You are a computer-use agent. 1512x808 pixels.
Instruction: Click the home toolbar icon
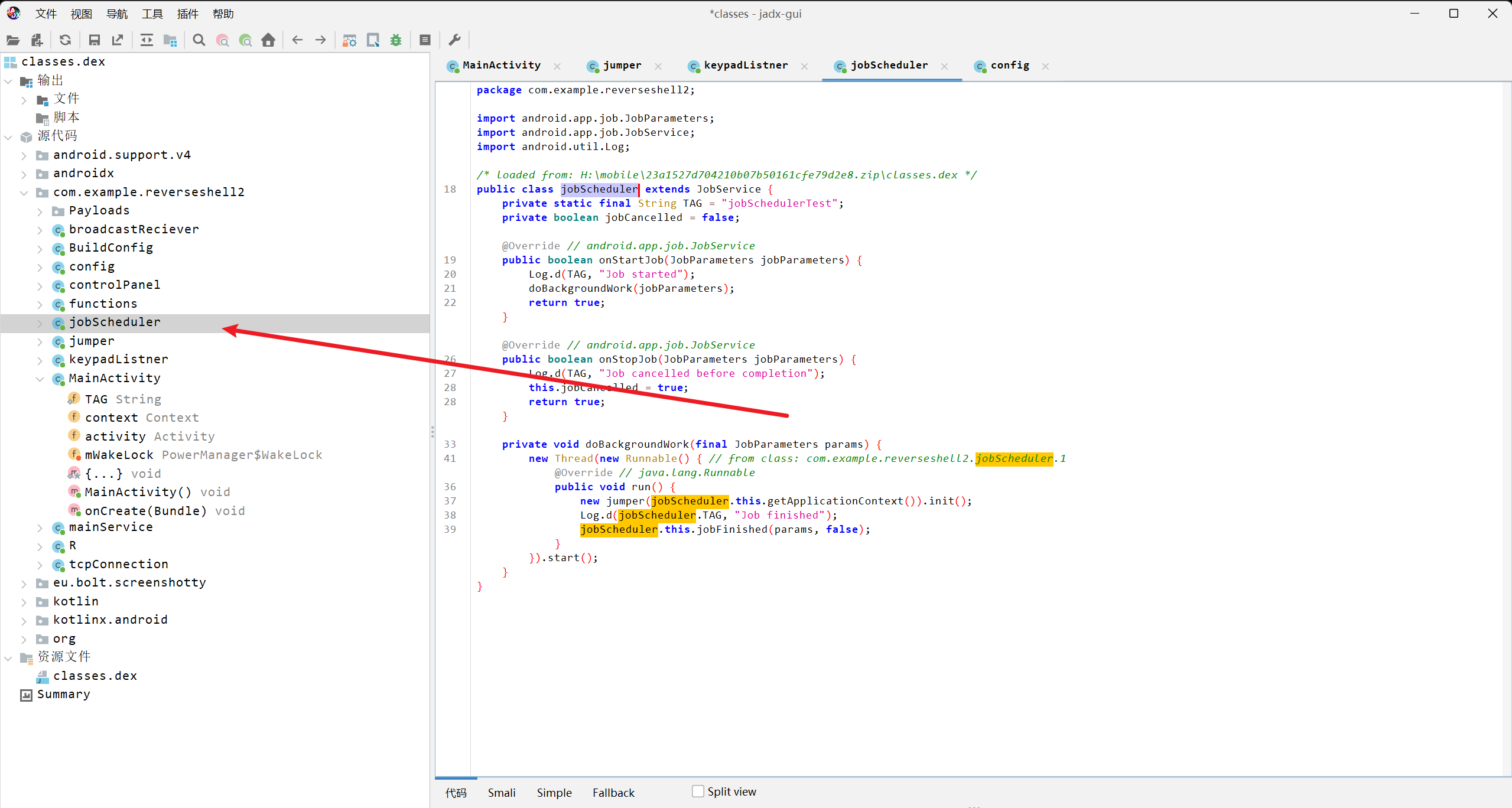(x=268, y=40)
